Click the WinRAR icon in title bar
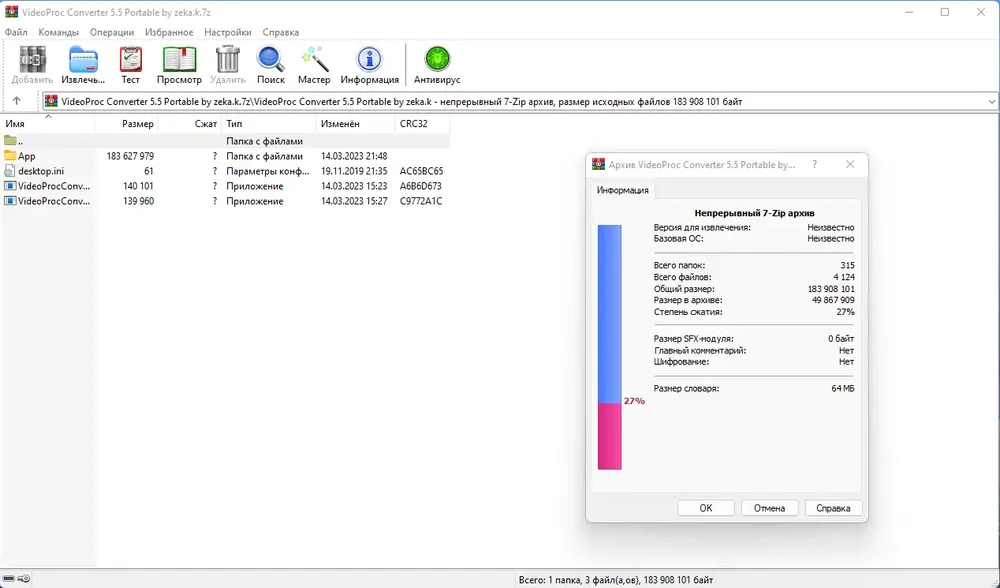 (11, 12)
